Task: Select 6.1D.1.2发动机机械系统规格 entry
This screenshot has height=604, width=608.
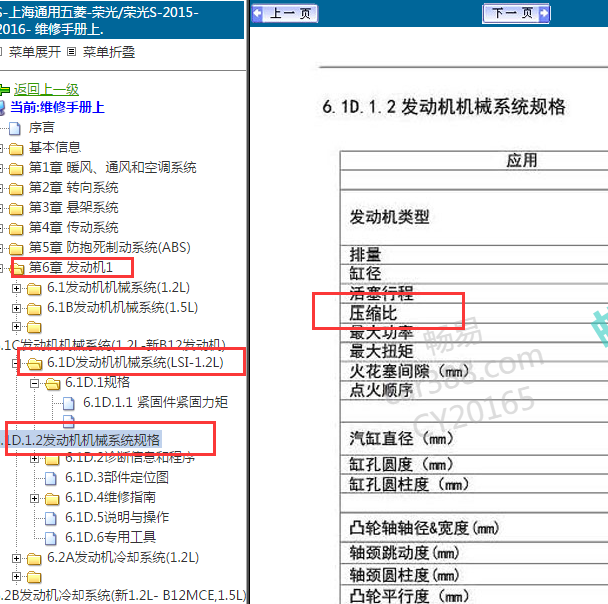Action: click(x=81, y=440)
